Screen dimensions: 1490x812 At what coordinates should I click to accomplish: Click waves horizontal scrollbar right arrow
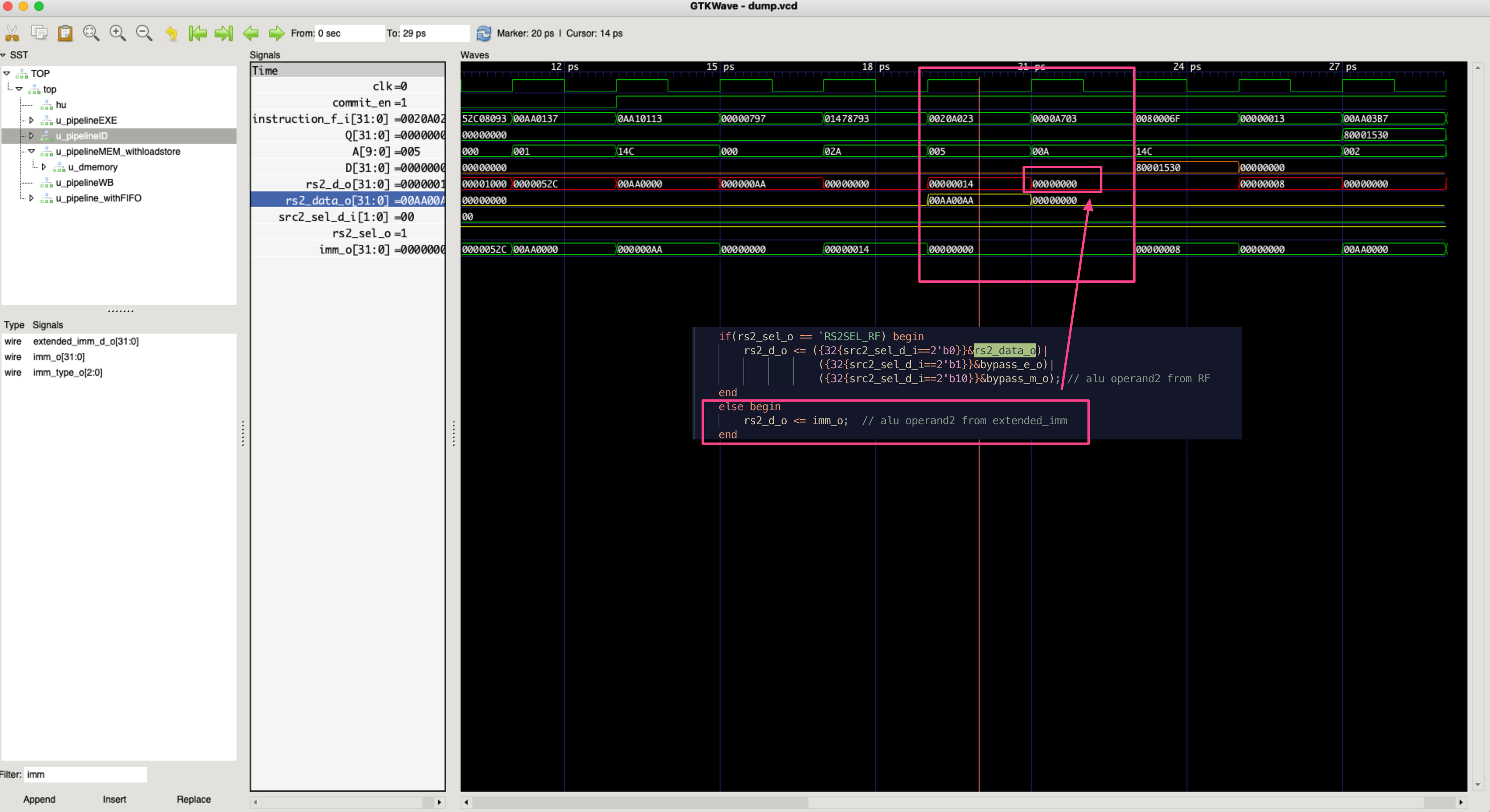pyautogui.click(x=1461, y=802)
